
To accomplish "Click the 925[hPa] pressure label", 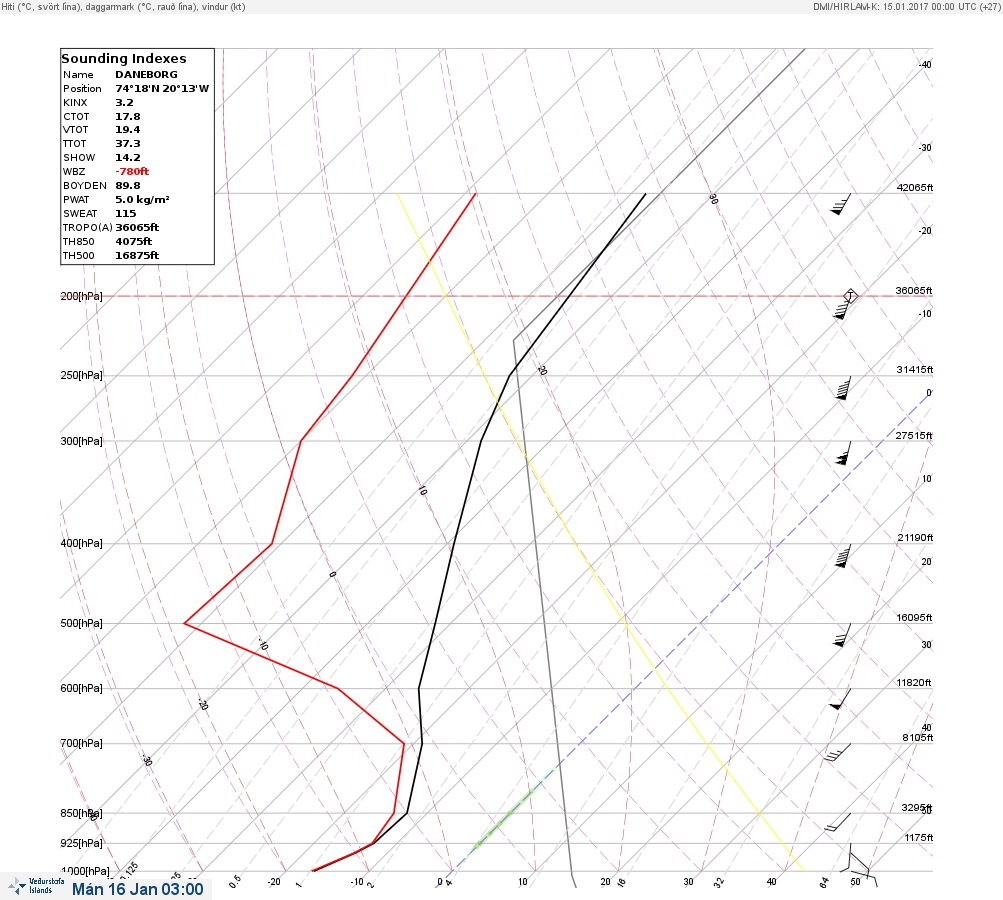I will 81,843.
